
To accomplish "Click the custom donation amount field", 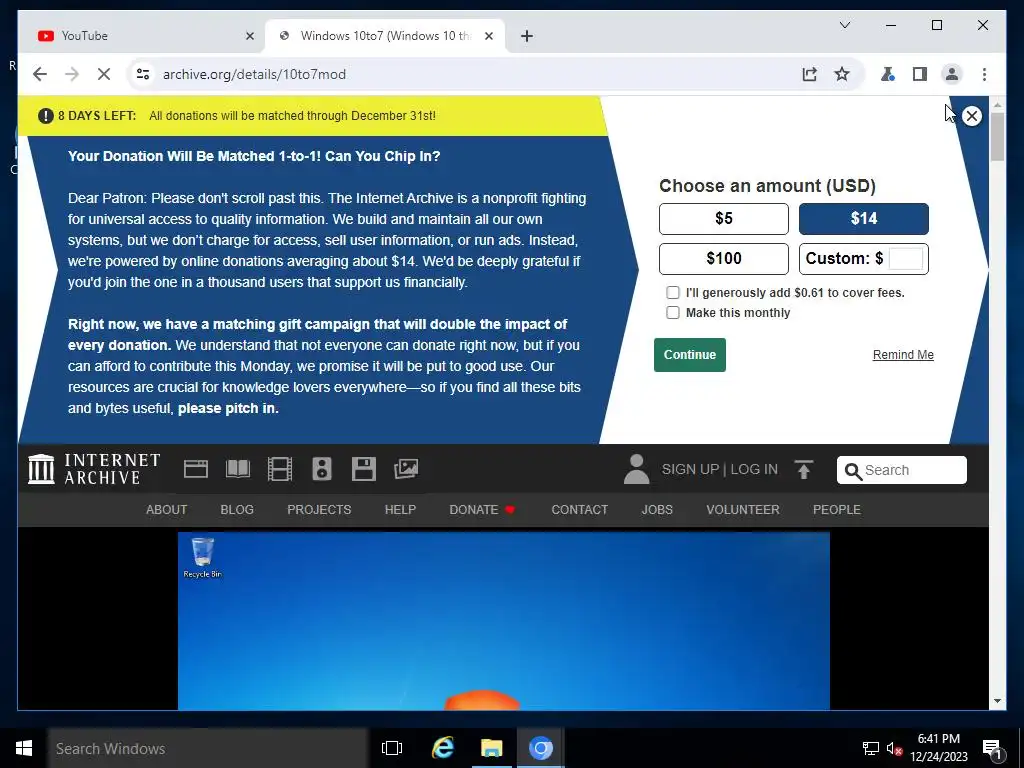I will pos(906,259).
